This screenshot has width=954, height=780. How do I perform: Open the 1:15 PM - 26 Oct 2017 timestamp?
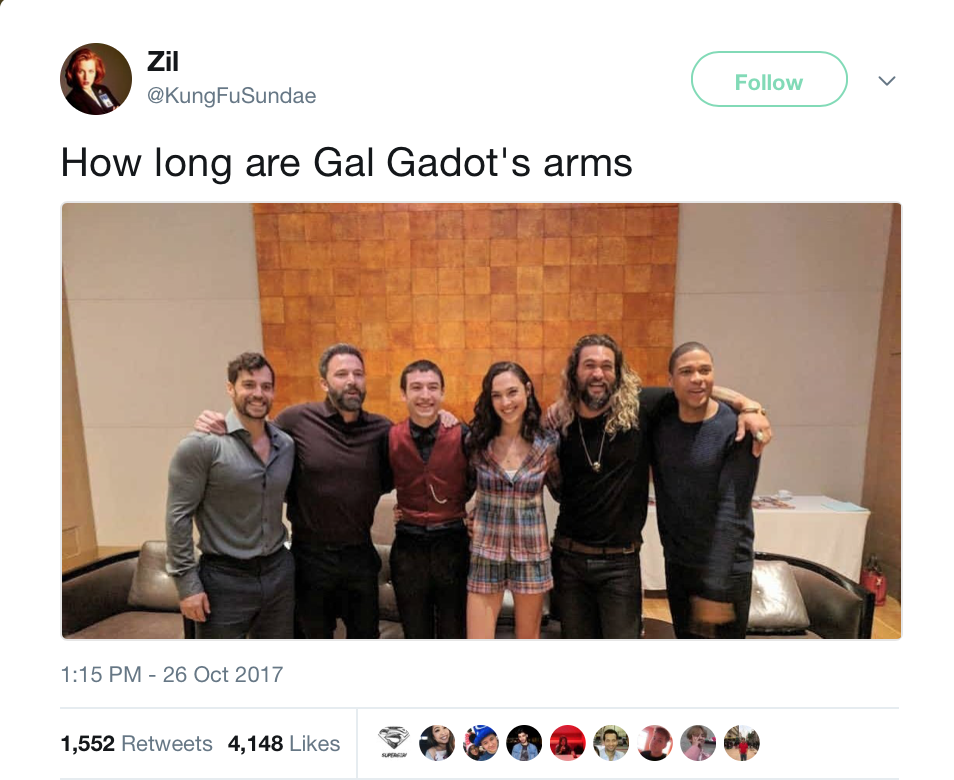(x=172, y=674)
